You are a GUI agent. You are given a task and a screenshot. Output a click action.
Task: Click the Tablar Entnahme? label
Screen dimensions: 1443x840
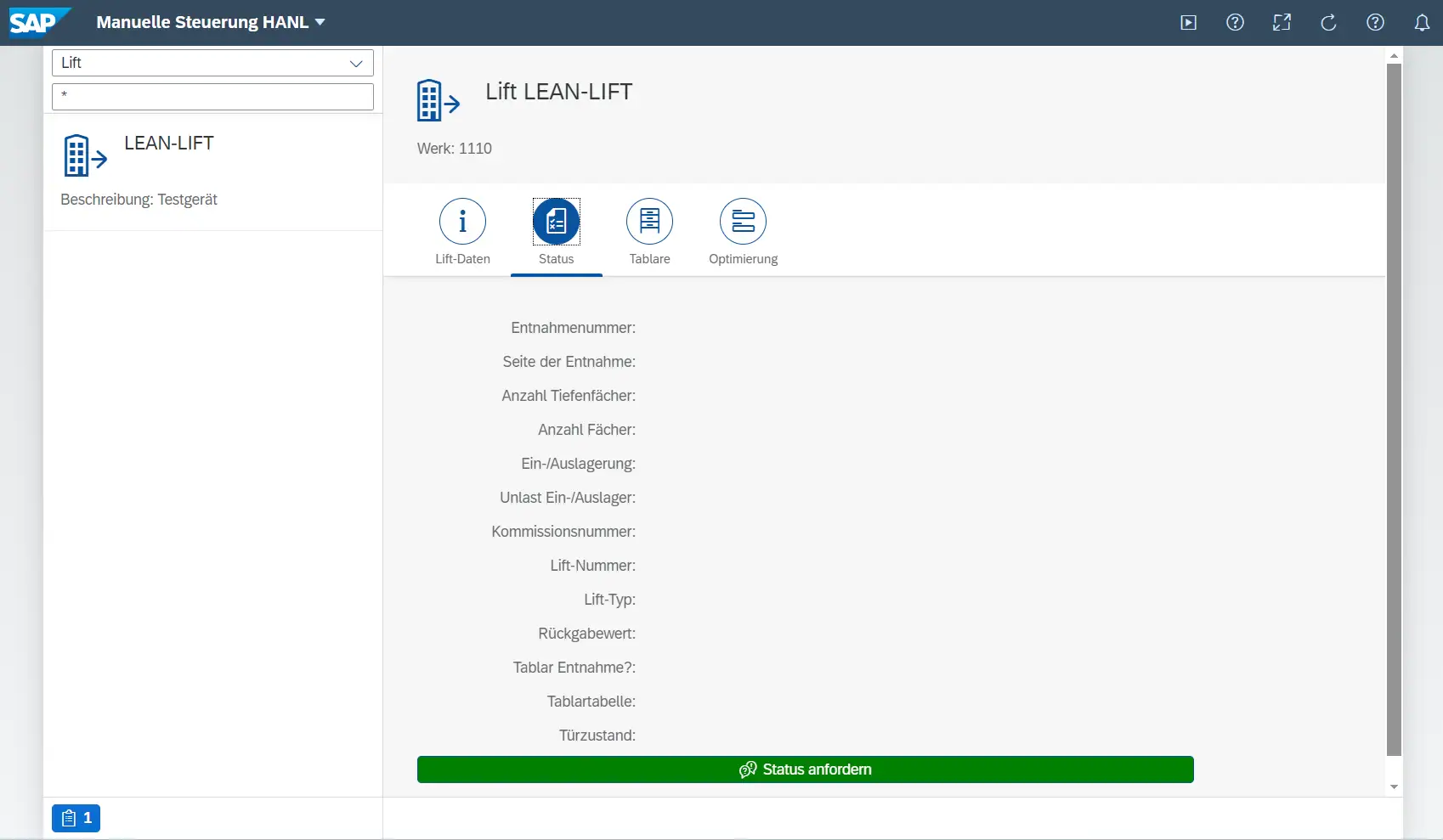pos(574,668)
